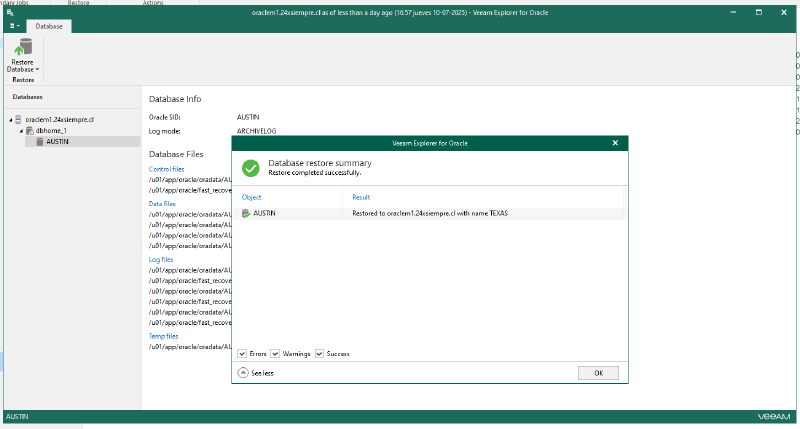Open the Temp files link
This screenshot has height=429, width=800.
tap(163, 336)
